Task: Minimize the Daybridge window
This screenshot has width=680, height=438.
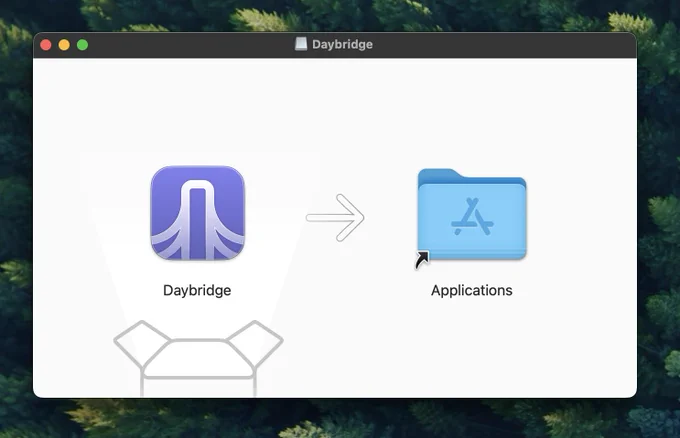Action: click(x=64, y=45)
